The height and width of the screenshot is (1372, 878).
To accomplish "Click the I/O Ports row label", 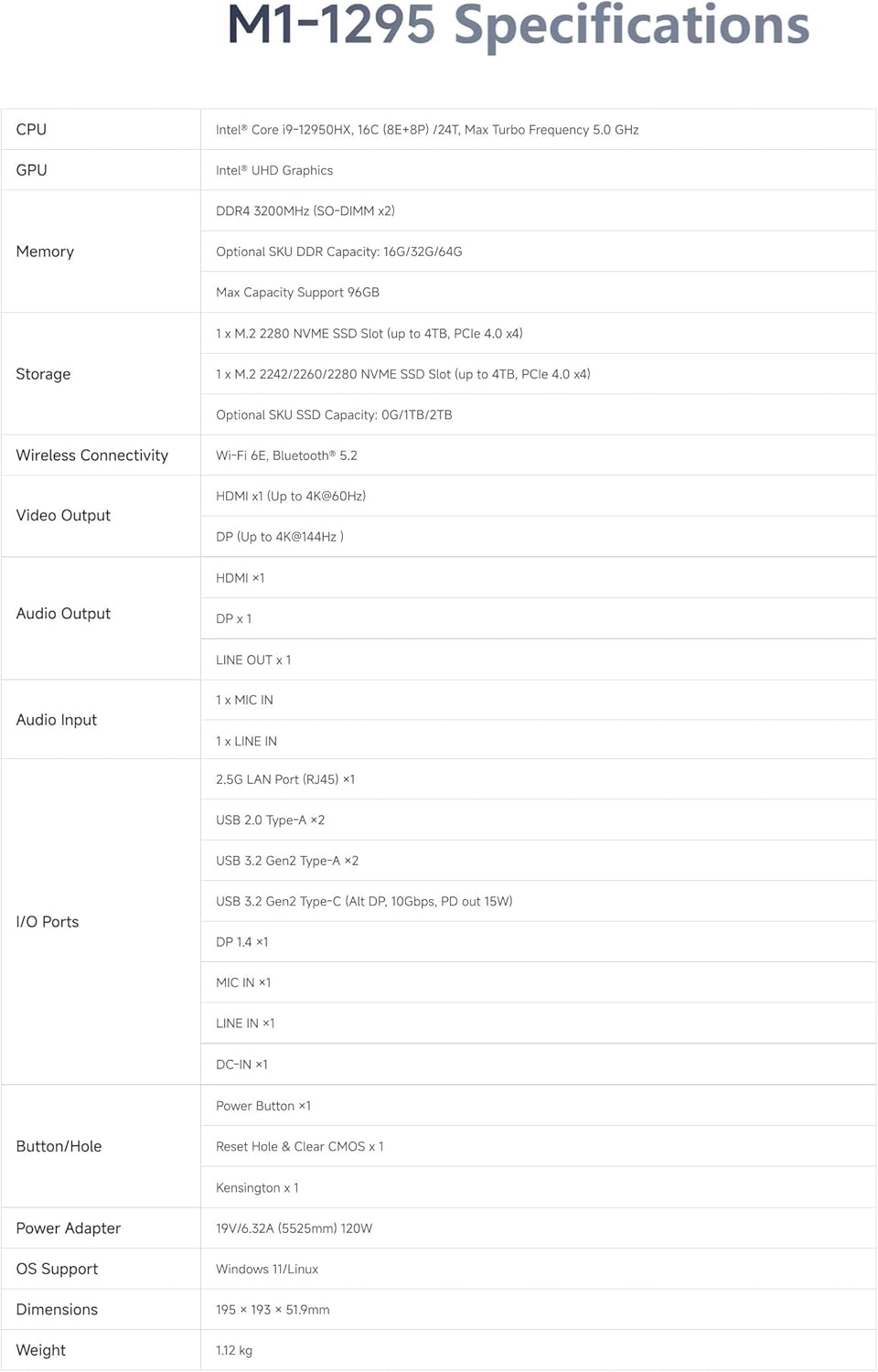I will click(x=48, y=922).
